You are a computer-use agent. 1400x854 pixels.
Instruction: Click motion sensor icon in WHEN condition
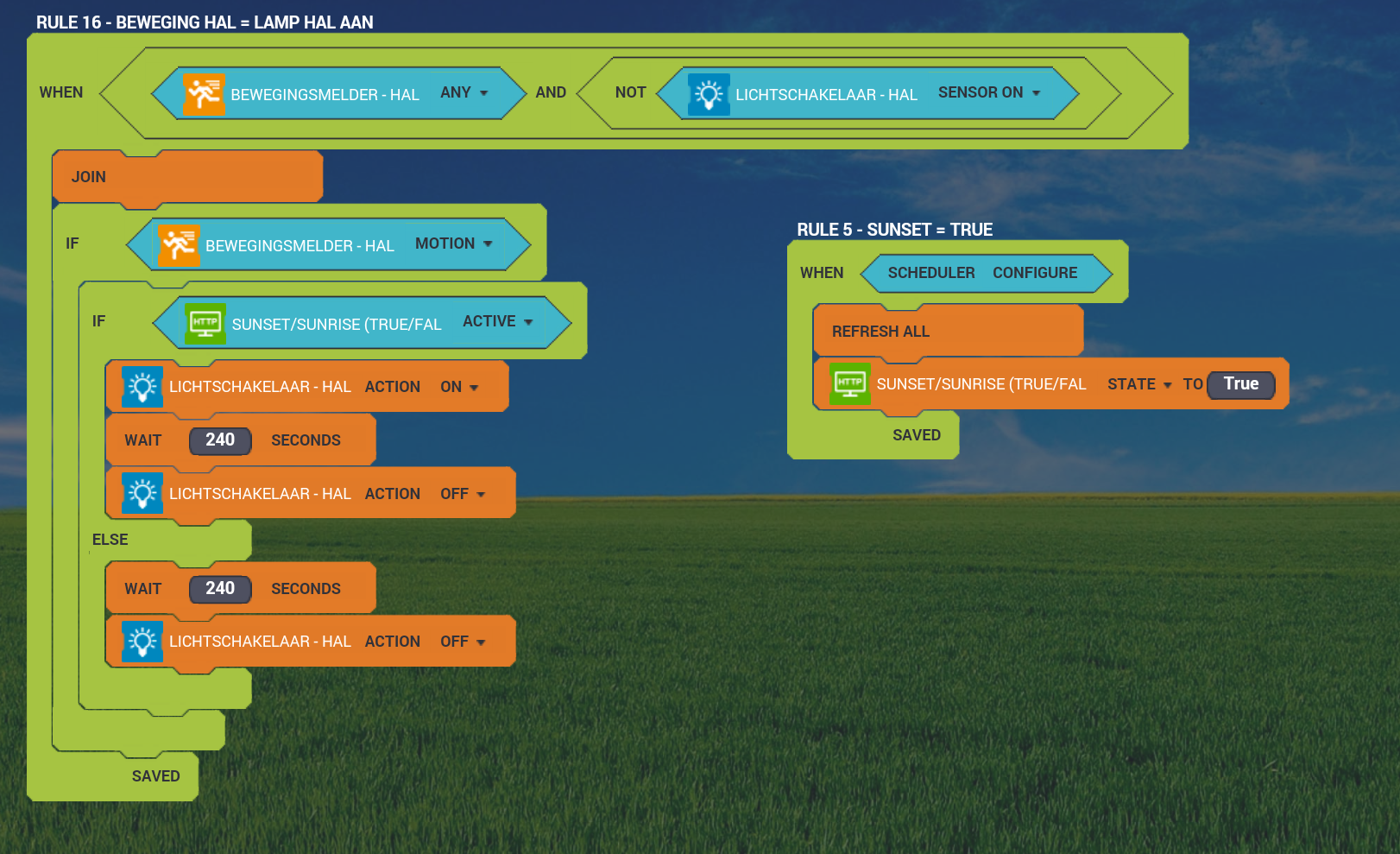(x=204, y=94)
